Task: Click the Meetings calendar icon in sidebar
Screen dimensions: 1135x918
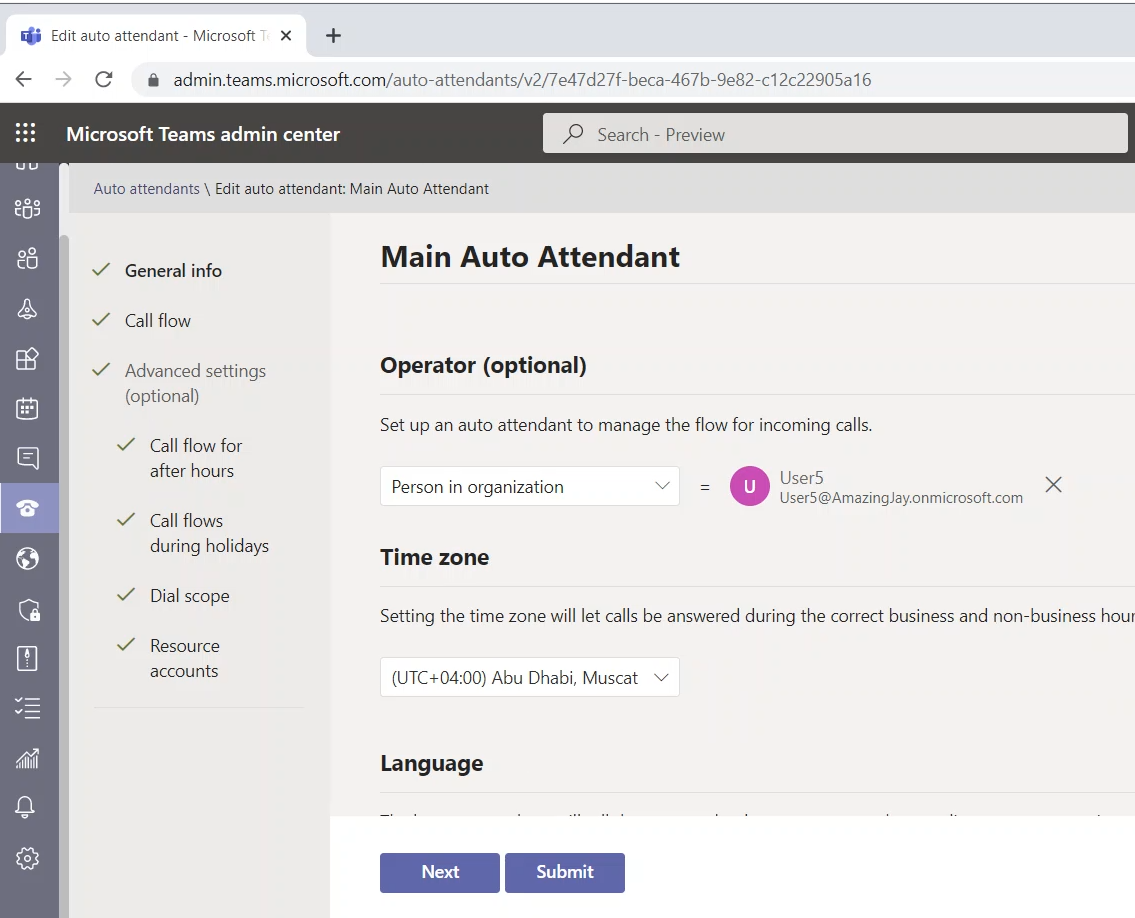Action: [x=27, y=408]
